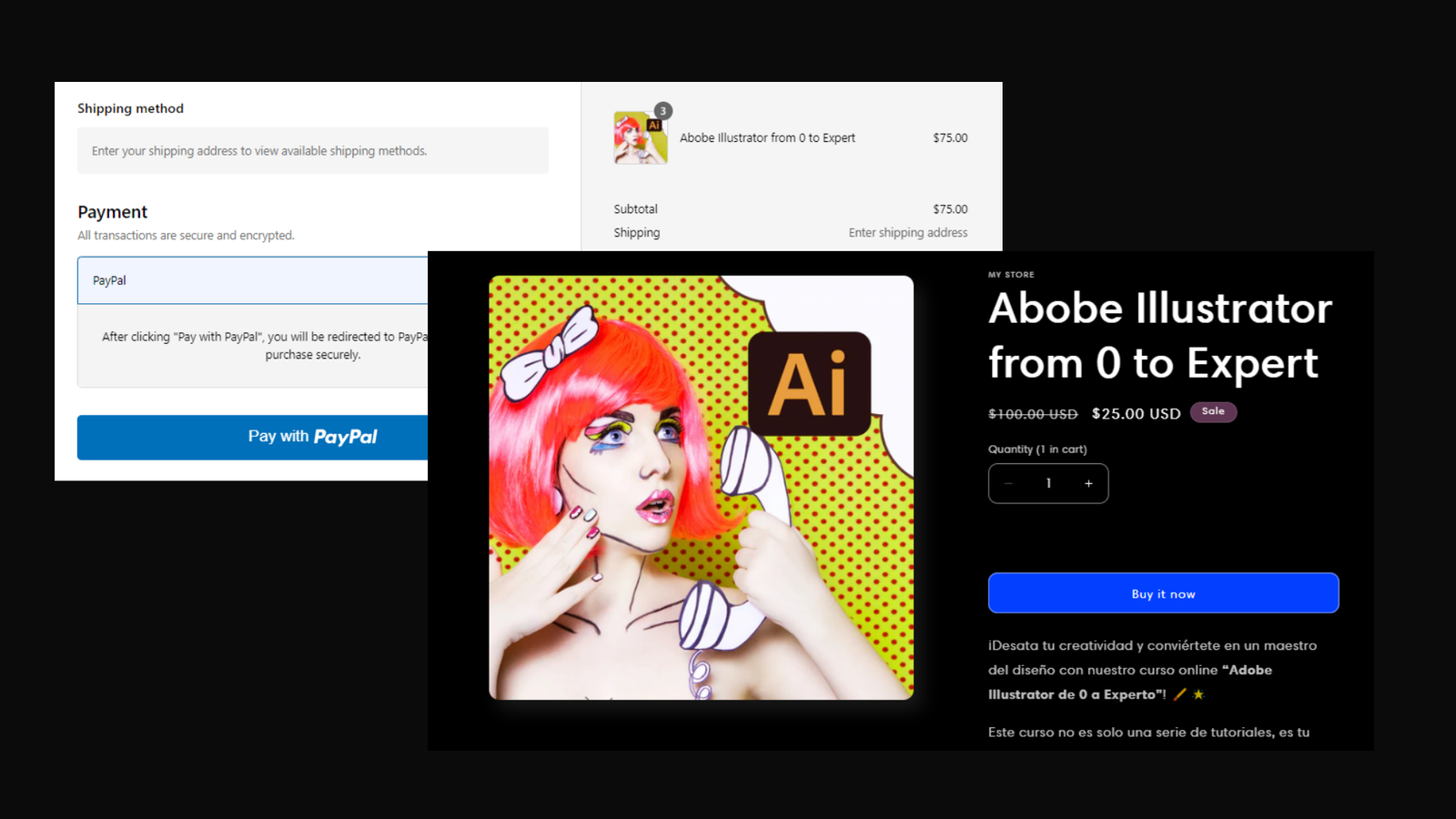Increase quantity with the plus icon
This screenshot has width=1456, height=819.
click(x=1088, y=483)
